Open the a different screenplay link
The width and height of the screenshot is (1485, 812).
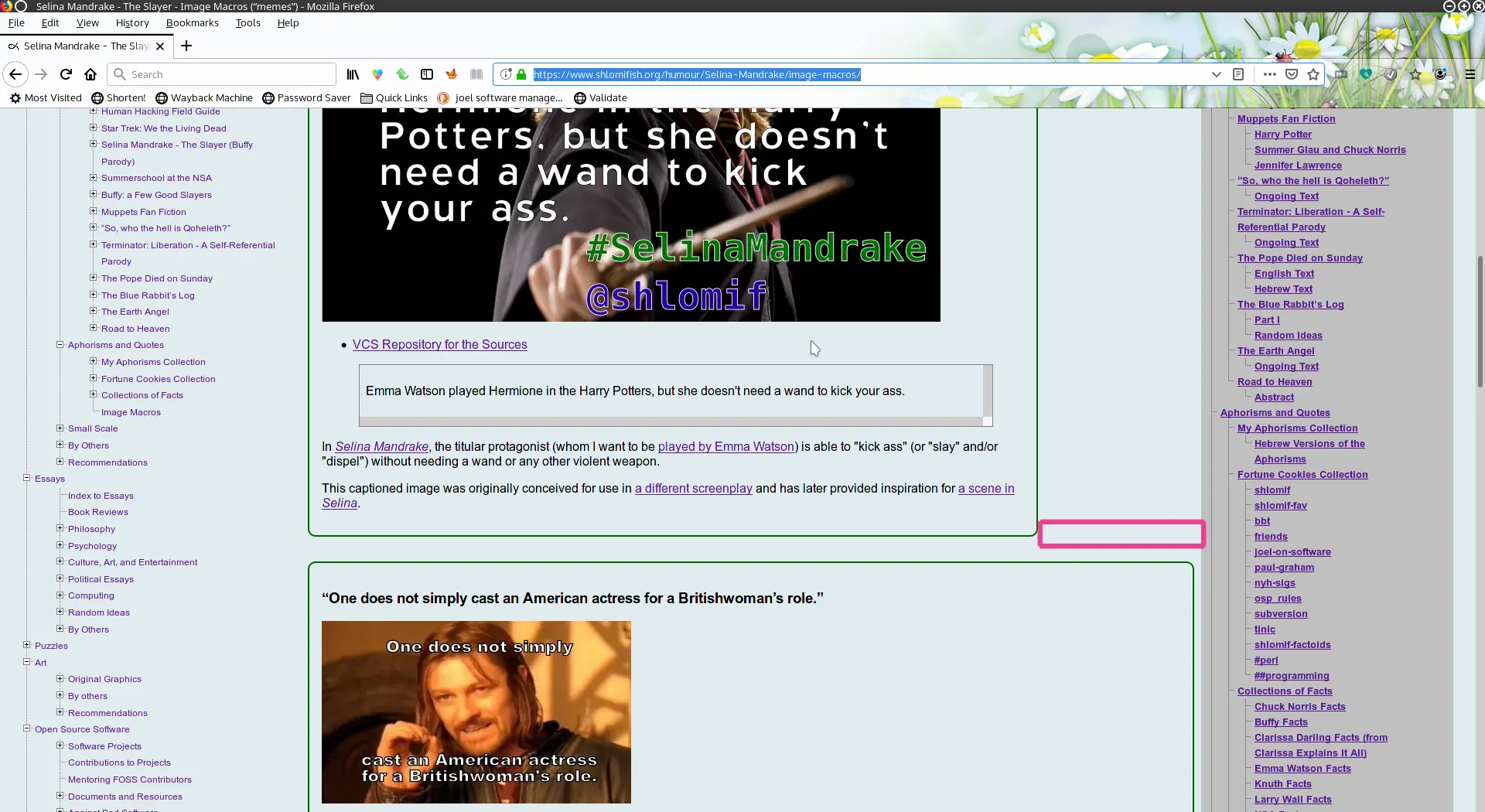[x=694, y=488]
